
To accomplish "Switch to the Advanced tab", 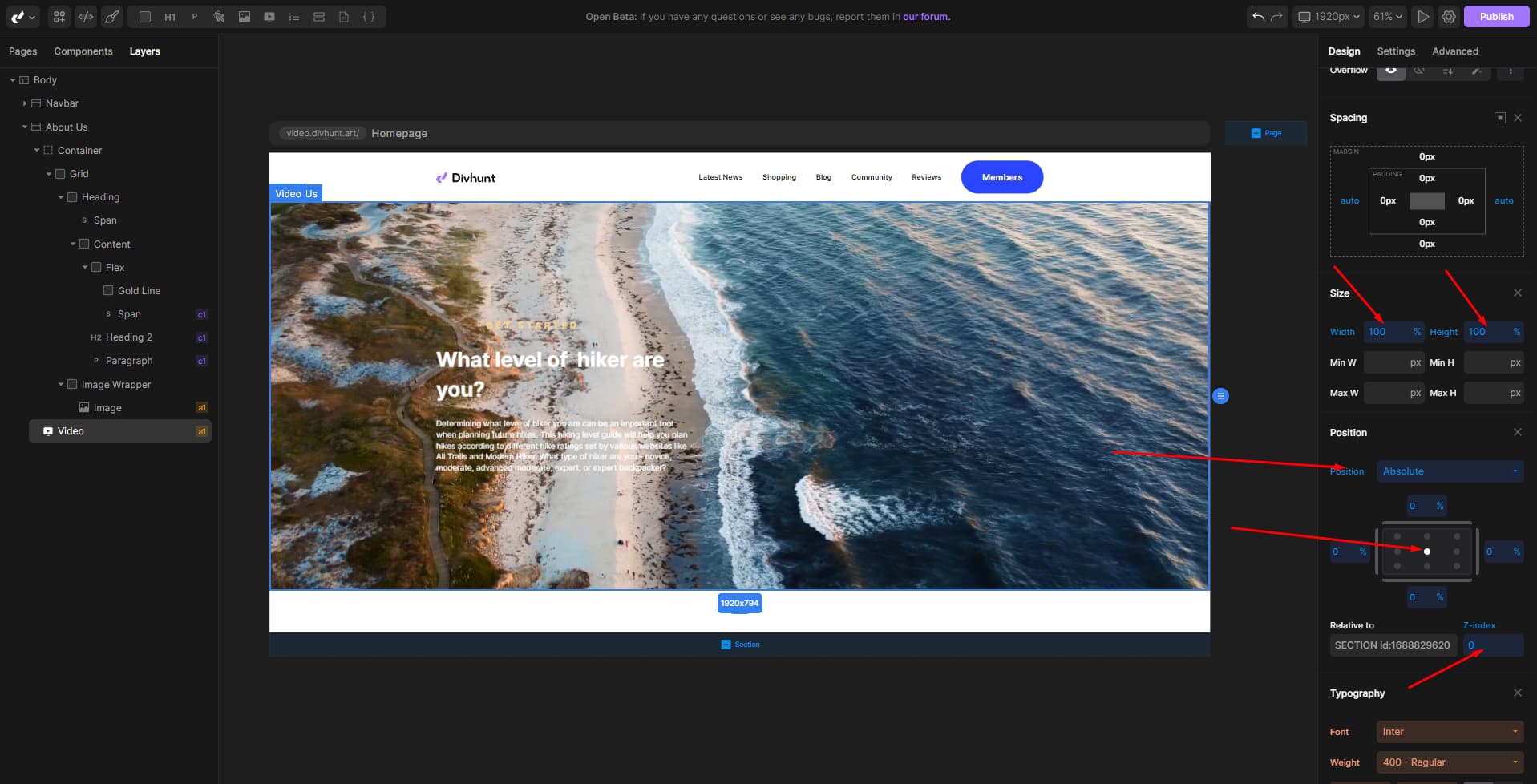I will pyautogui.click(x=1455, y=51).
